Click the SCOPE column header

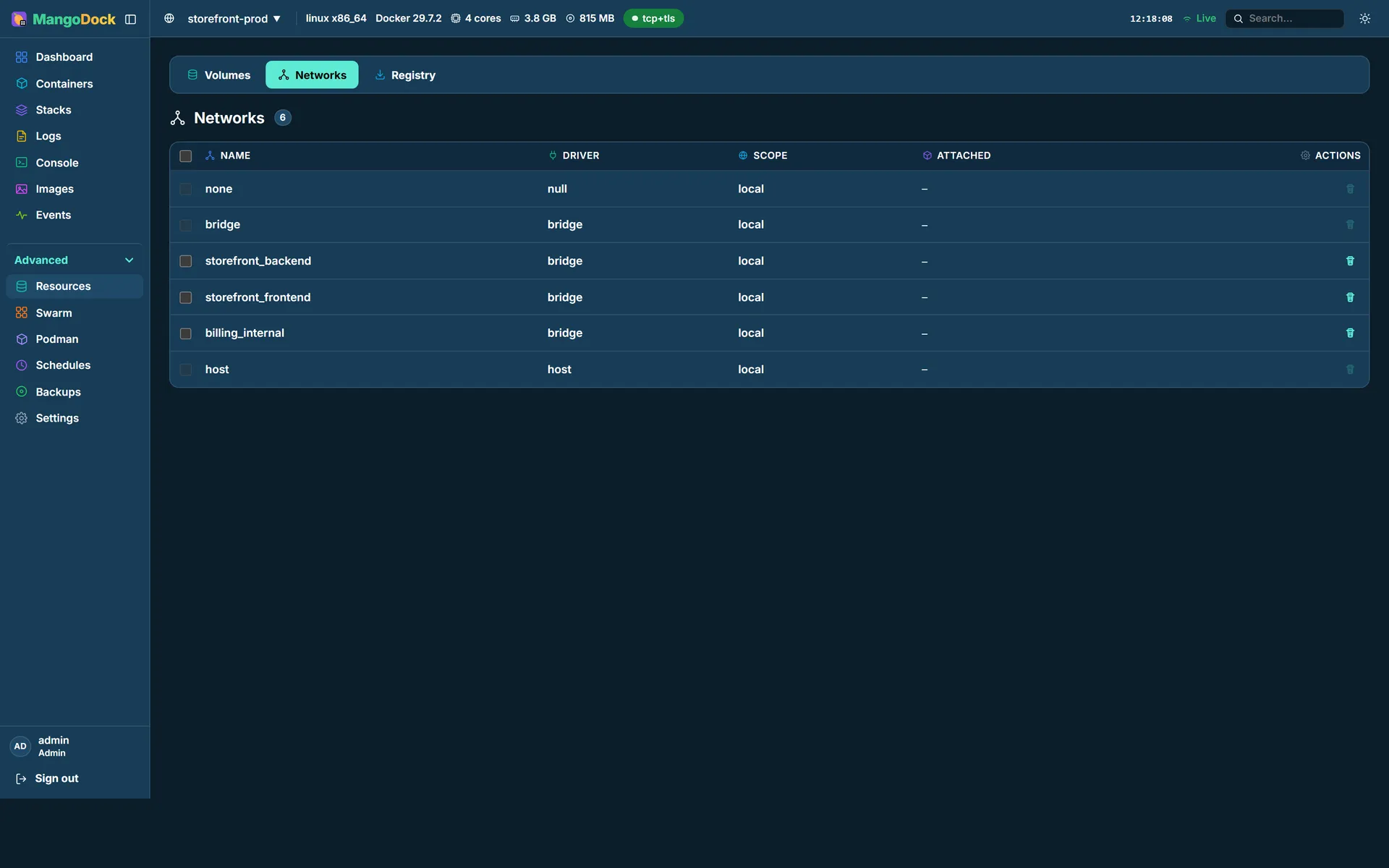(x=763, y=156)
